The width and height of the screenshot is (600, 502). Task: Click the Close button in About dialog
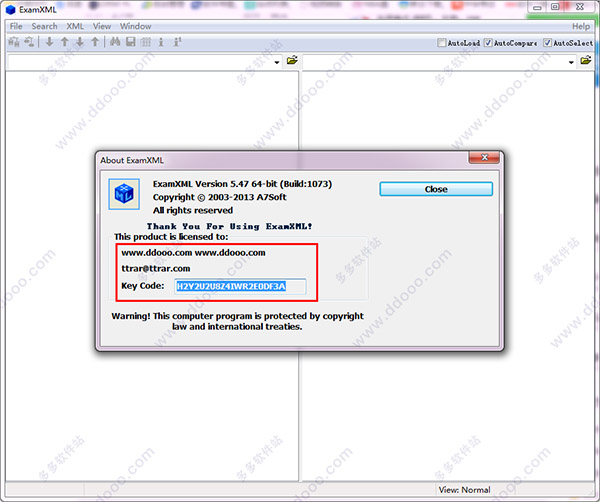(x=436, y=189)
